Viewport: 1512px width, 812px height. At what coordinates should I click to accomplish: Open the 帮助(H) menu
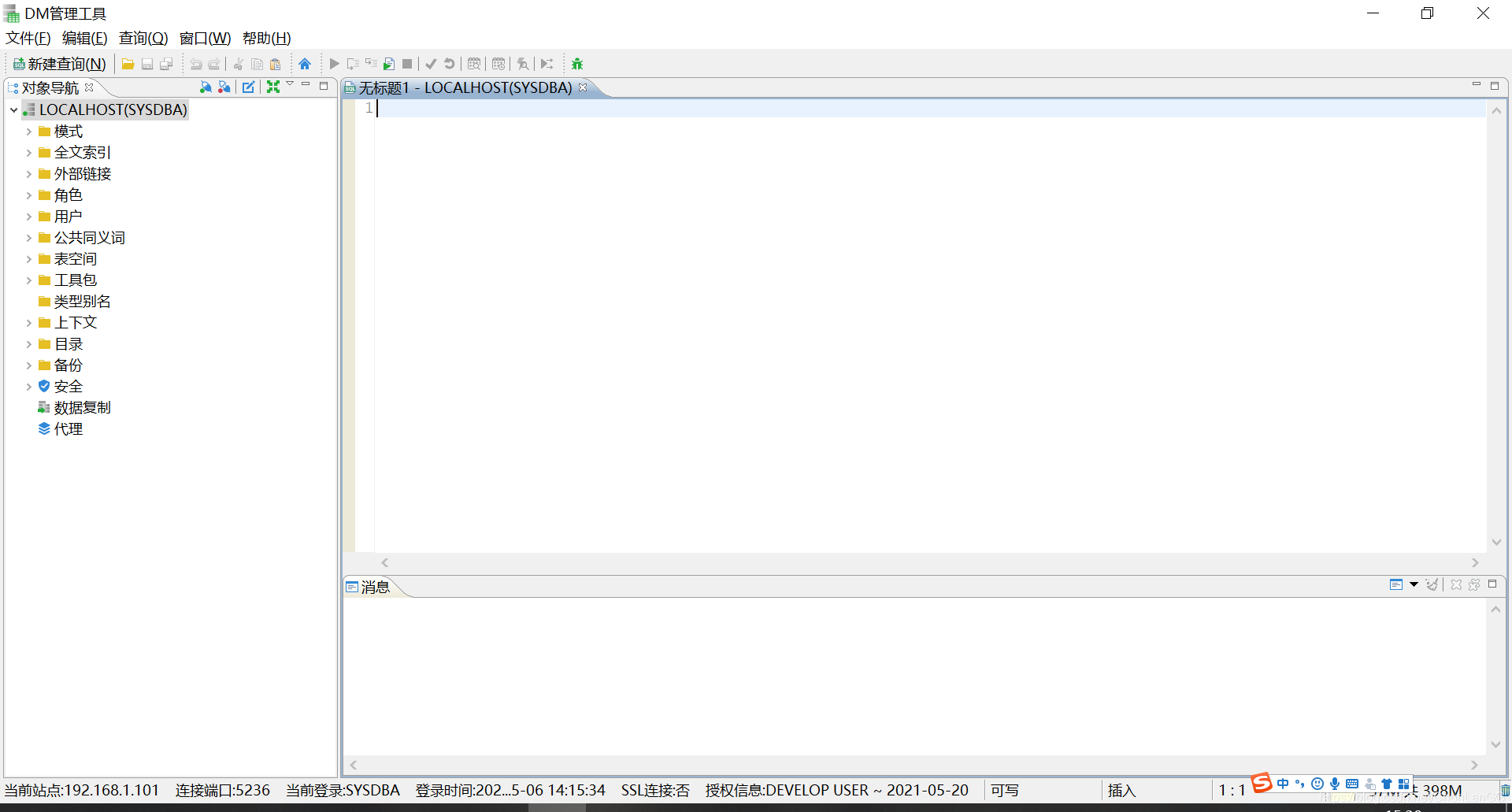pos(267,38)
